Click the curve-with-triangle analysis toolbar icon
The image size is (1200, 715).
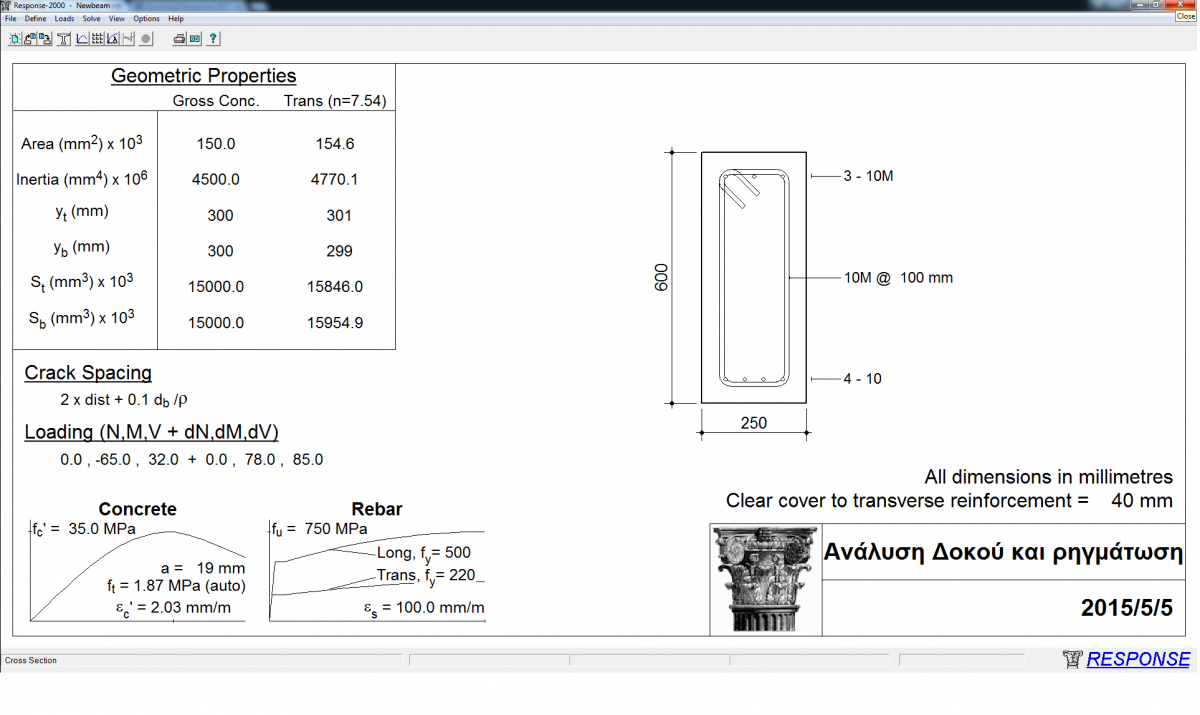click(x=113, y=39)
